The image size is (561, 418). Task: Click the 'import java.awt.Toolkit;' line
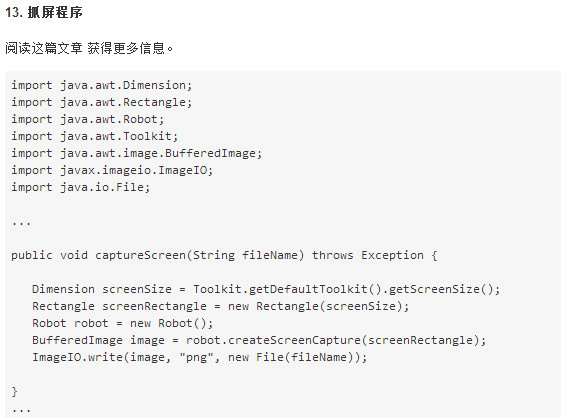(x=94, y=136)
